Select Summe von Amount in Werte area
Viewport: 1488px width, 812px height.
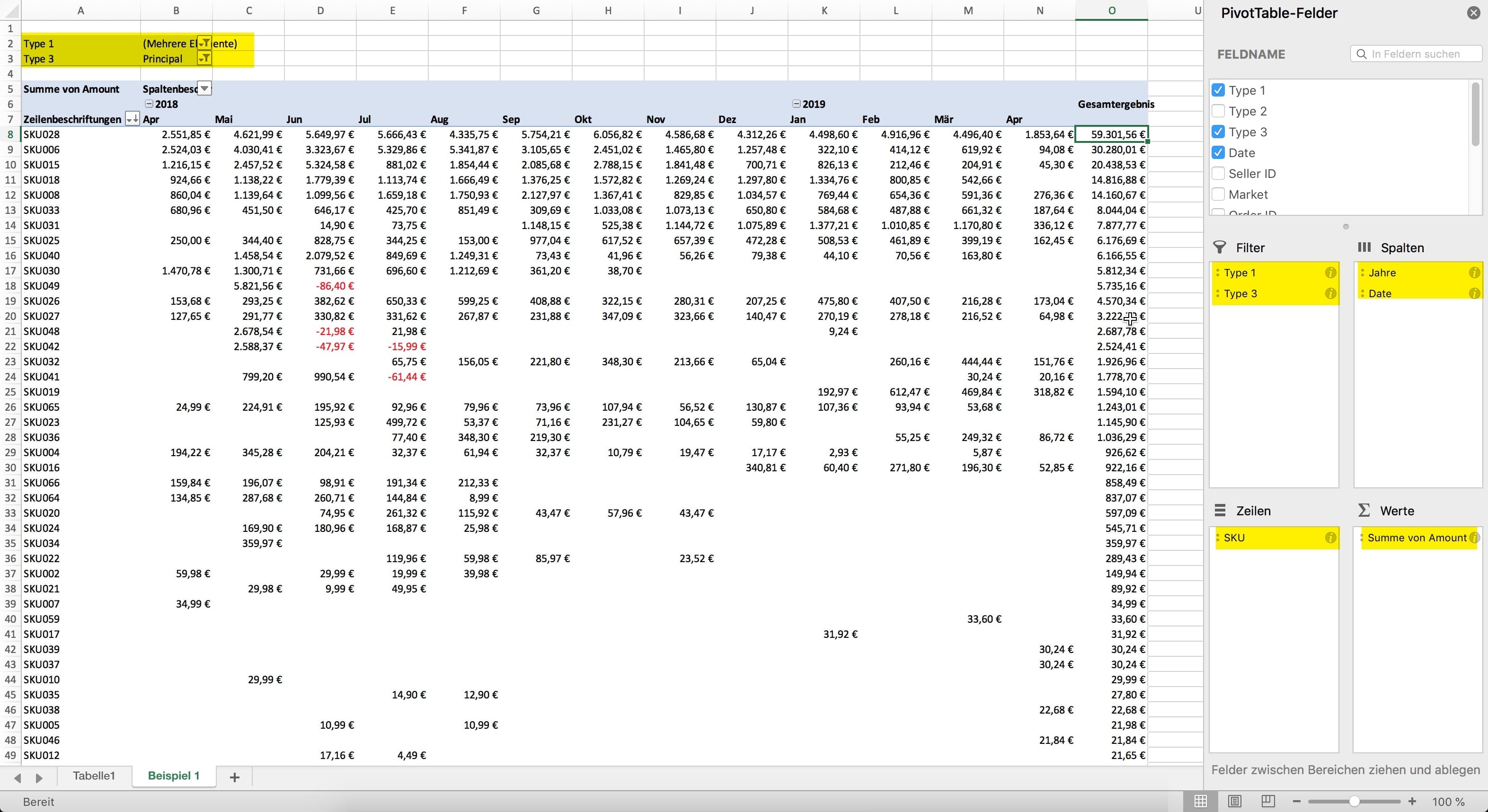coord(1419,538)
